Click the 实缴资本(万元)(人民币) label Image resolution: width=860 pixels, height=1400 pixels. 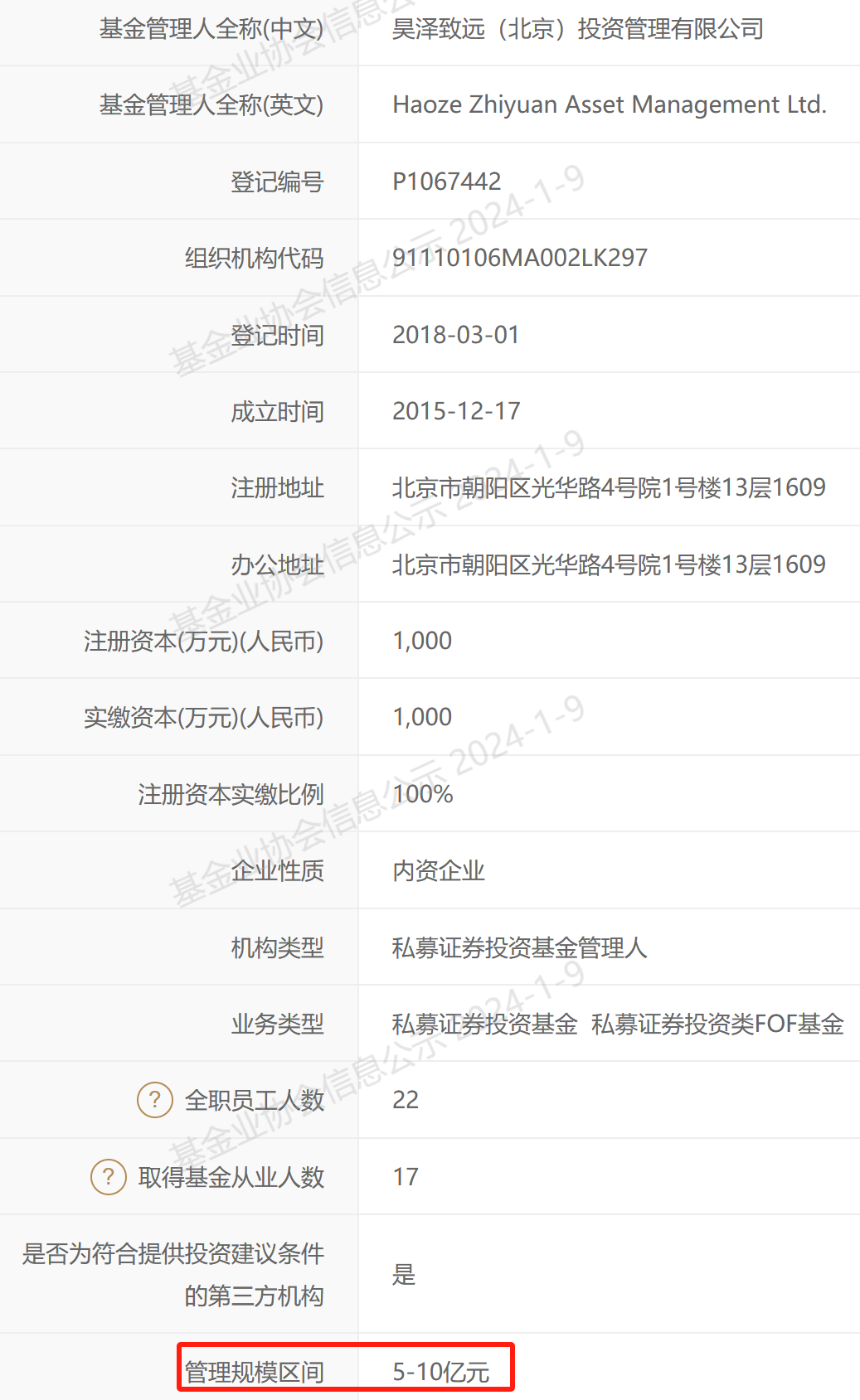[x=203, y=718]
